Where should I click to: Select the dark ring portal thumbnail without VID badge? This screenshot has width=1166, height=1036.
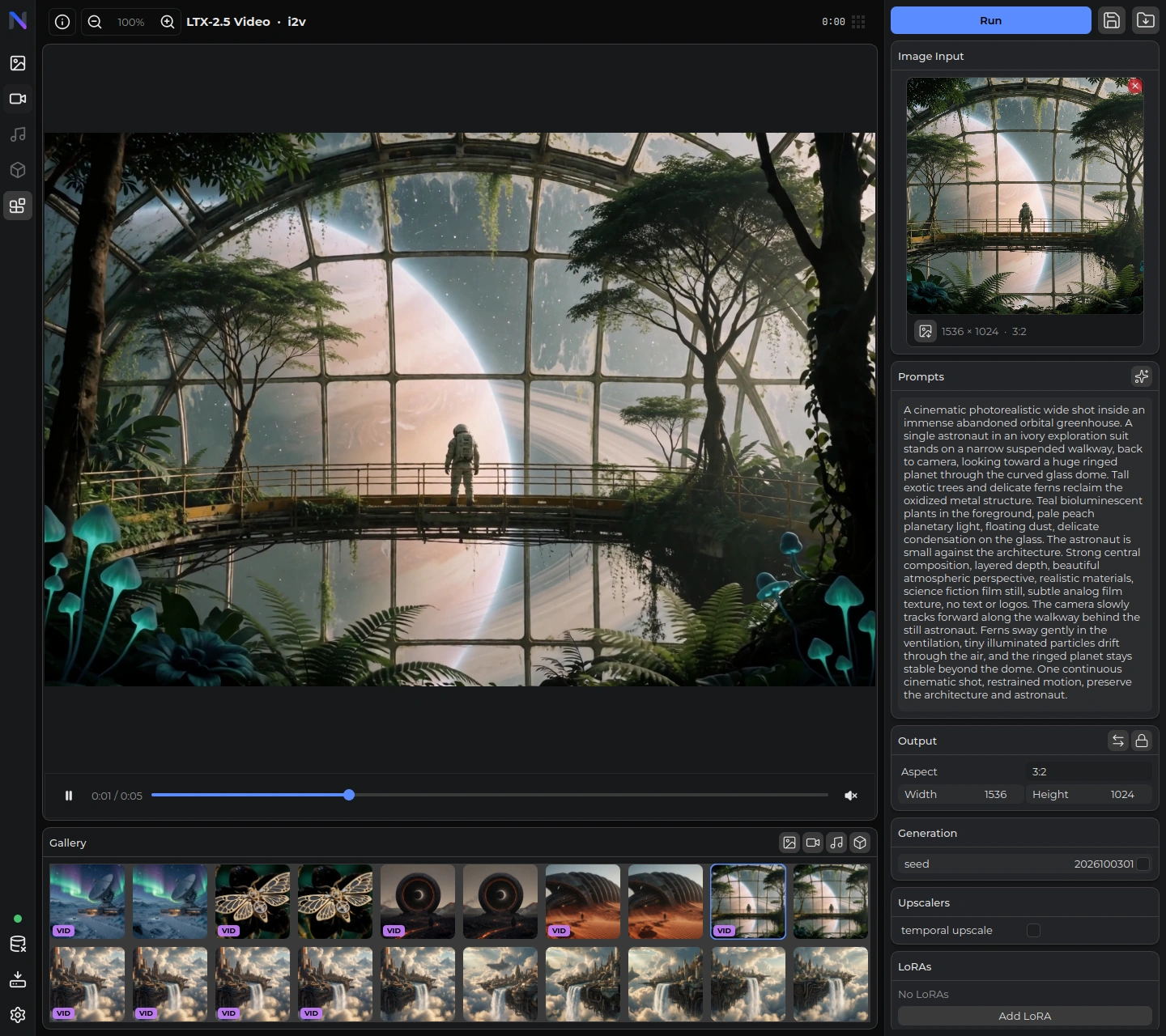pos(500,902)
